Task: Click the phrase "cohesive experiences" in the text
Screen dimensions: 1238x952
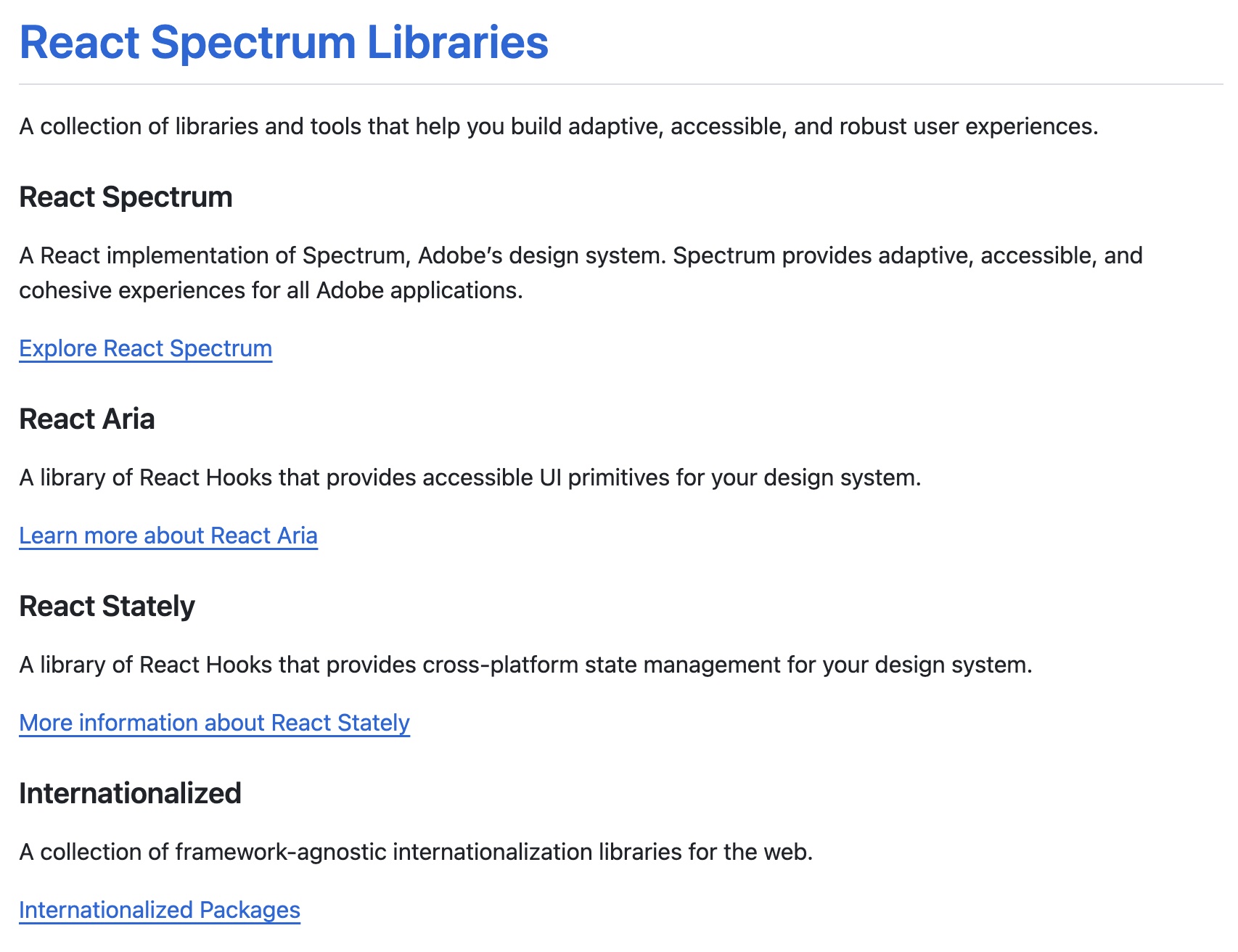Action: pos(132,290)
